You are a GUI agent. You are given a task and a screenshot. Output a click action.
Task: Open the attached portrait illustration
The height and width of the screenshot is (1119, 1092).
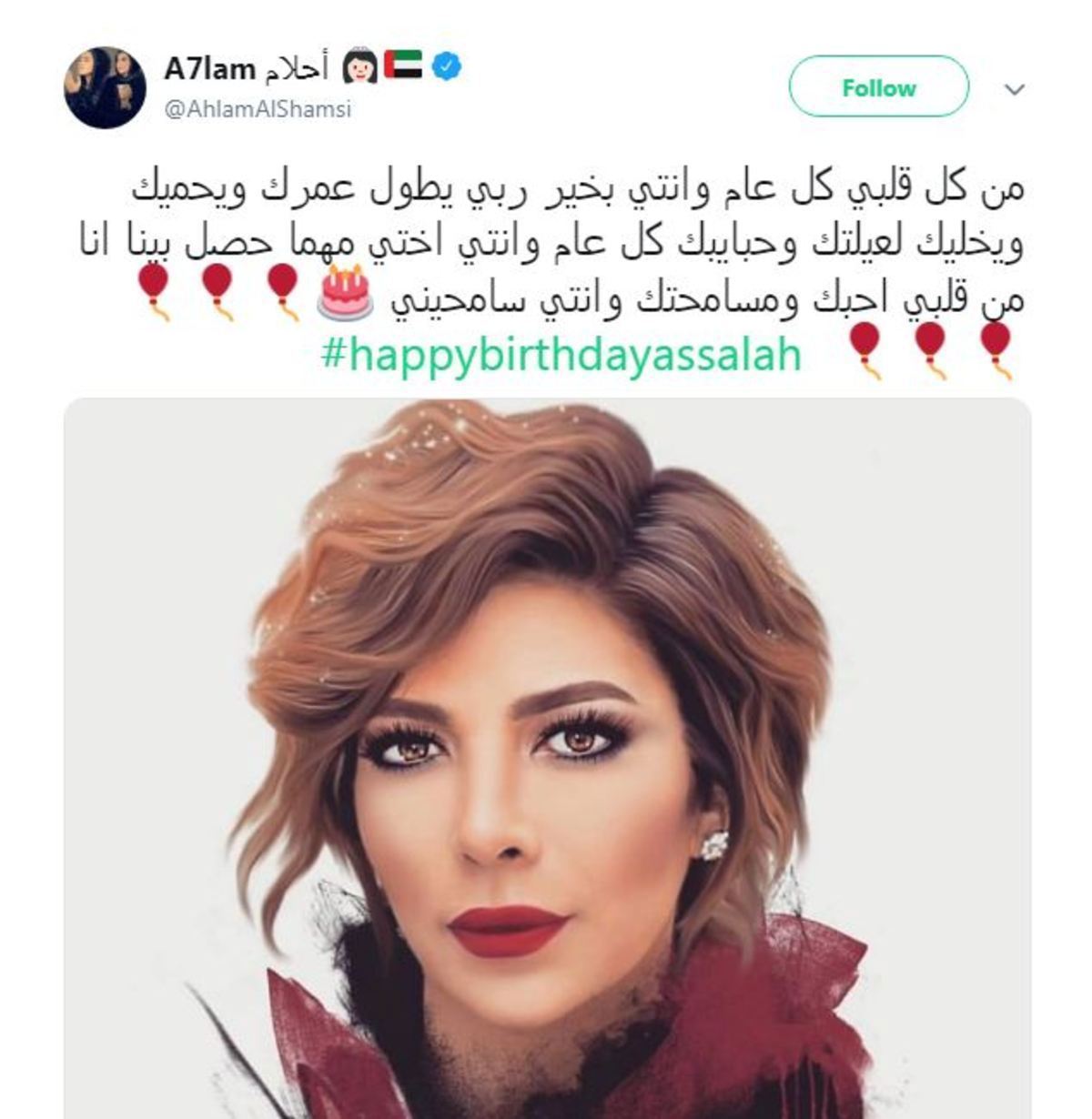point(547,759)
